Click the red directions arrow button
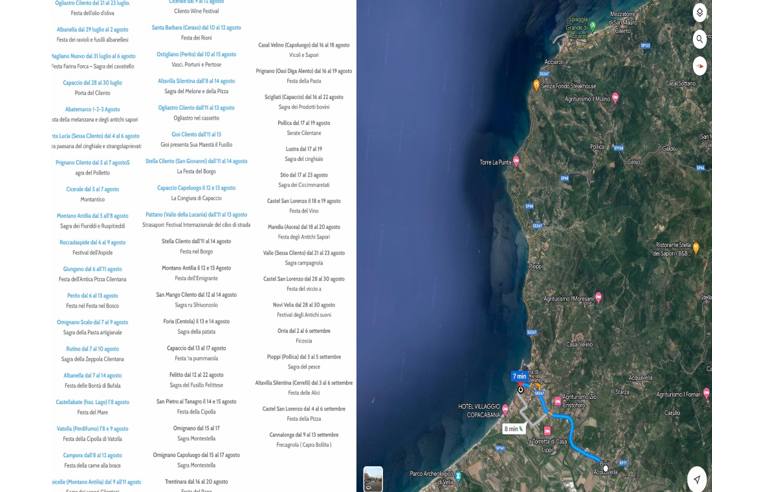The height and width of the screenshot is (492, 764). 699,66
